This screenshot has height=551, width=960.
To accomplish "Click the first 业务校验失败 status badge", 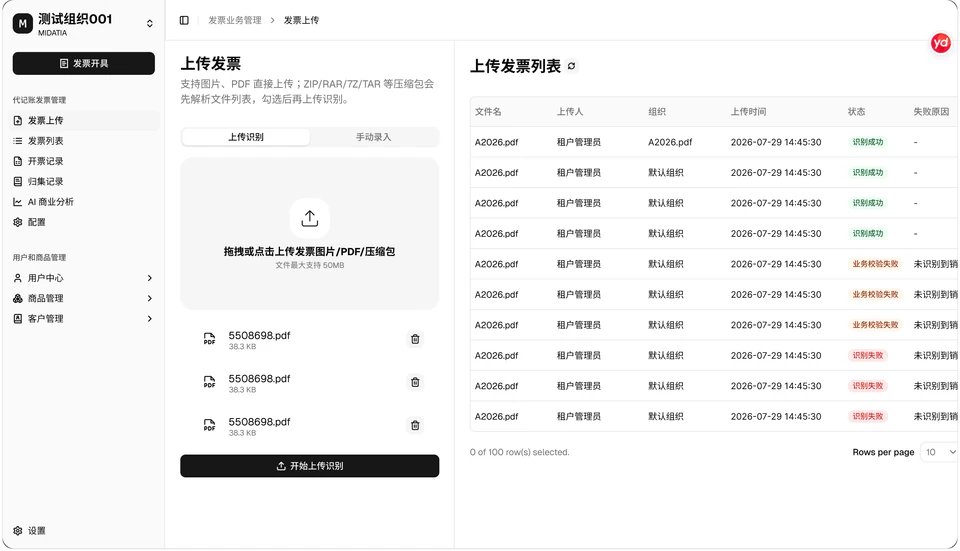I will point(876,264).
